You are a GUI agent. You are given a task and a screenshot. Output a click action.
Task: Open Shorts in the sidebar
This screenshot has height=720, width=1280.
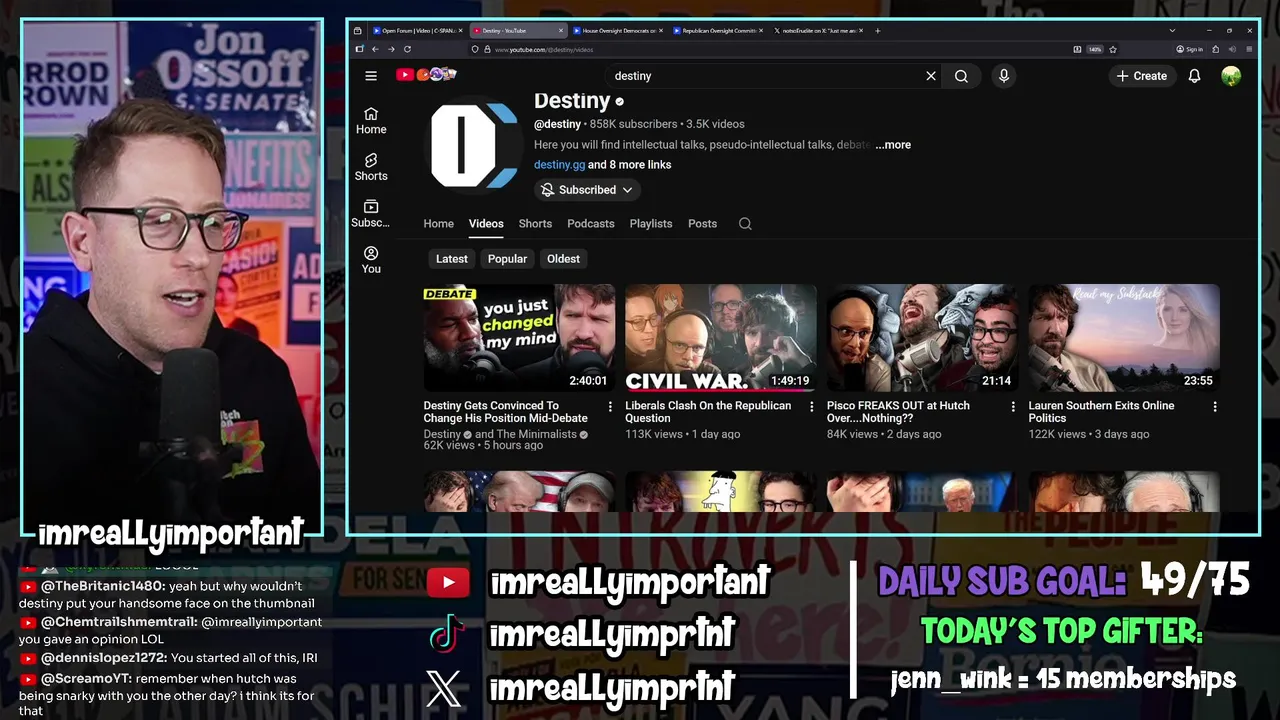pos(371,167)
